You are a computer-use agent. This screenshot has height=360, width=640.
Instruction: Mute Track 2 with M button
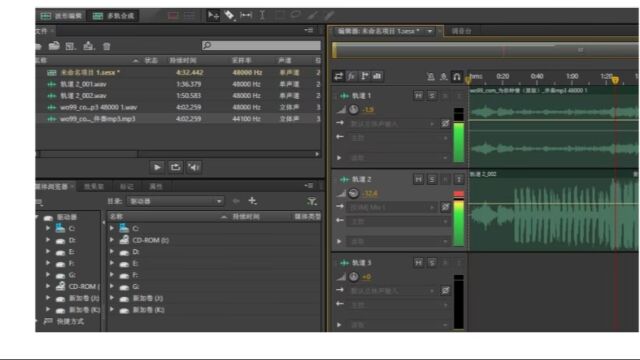[418, 179]
